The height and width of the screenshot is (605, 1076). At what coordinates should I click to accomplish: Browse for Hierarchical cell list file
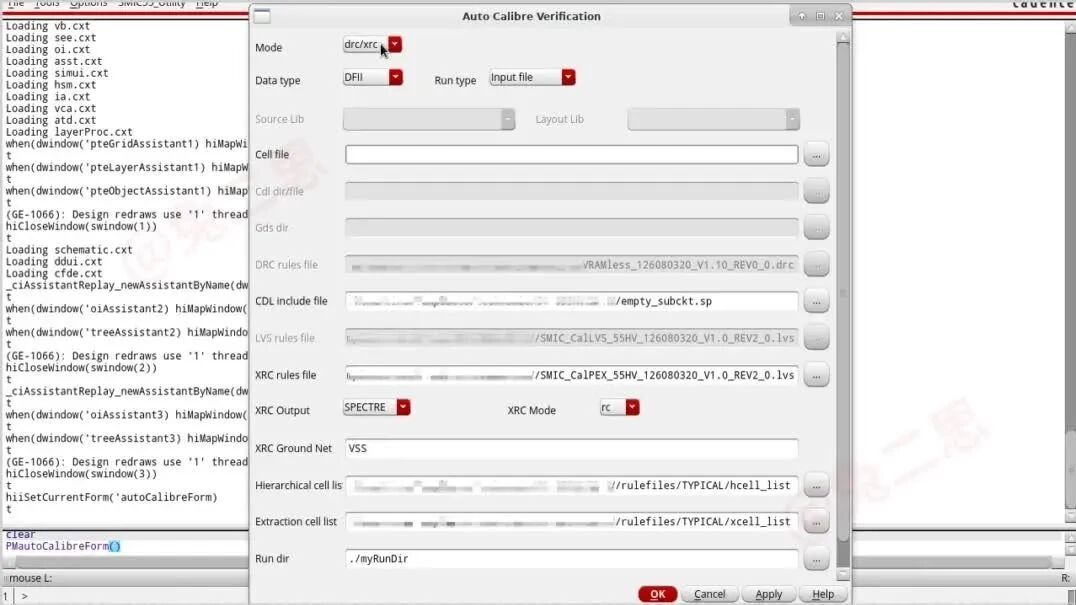coord(816,486)
